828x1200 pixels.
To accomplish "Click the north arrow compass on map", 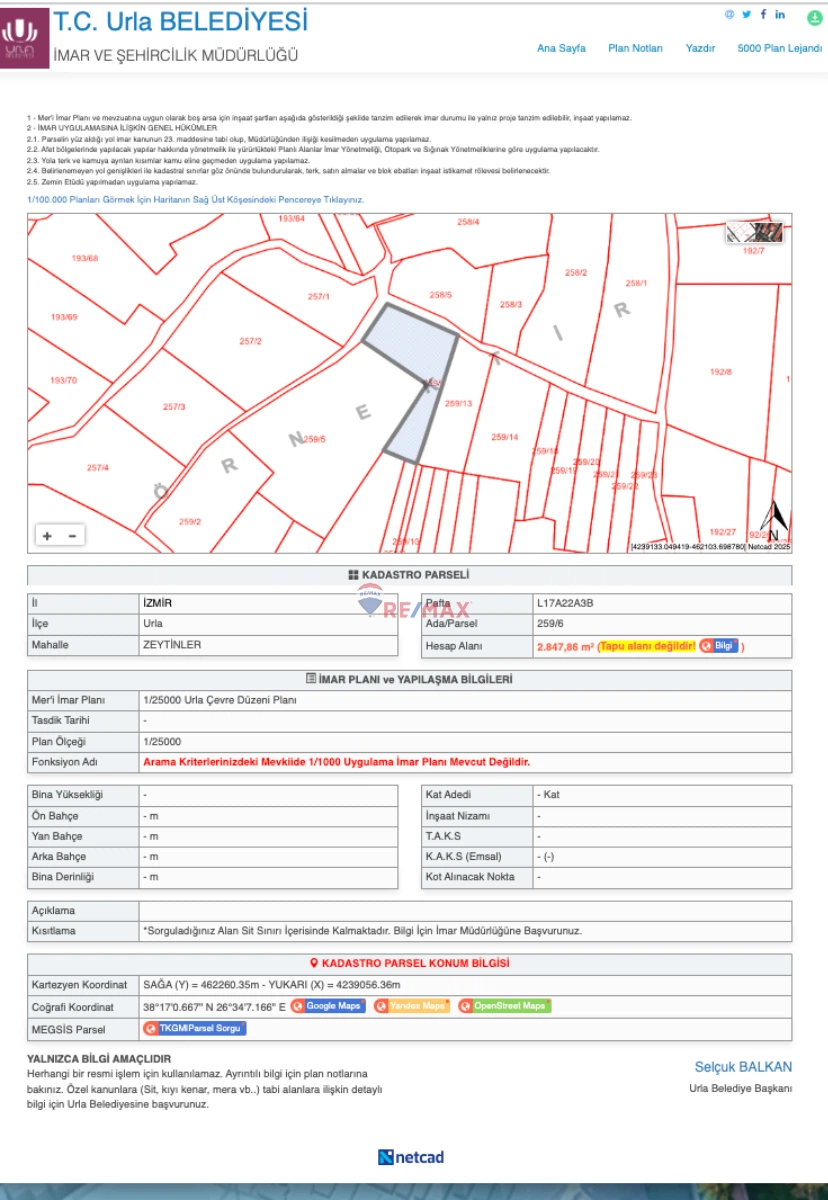I will pos(775,519).
